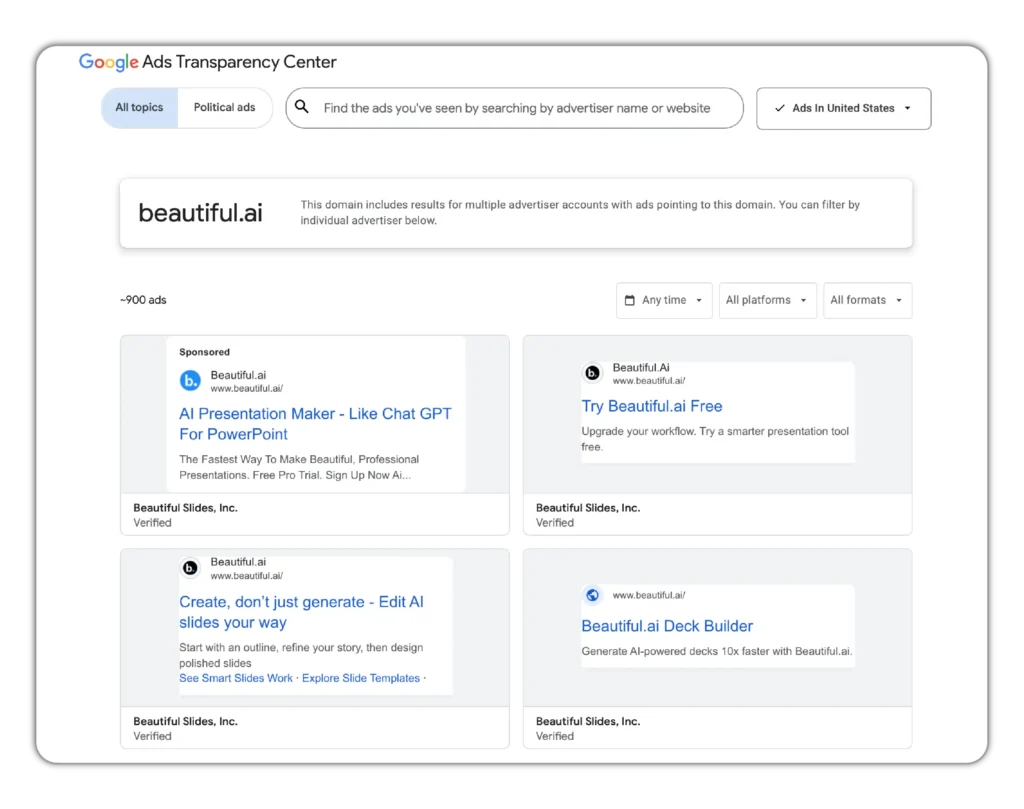Open the Ads In United States region dropdown
Viewport: 1024px width, 809px height.
coord(844,108)
